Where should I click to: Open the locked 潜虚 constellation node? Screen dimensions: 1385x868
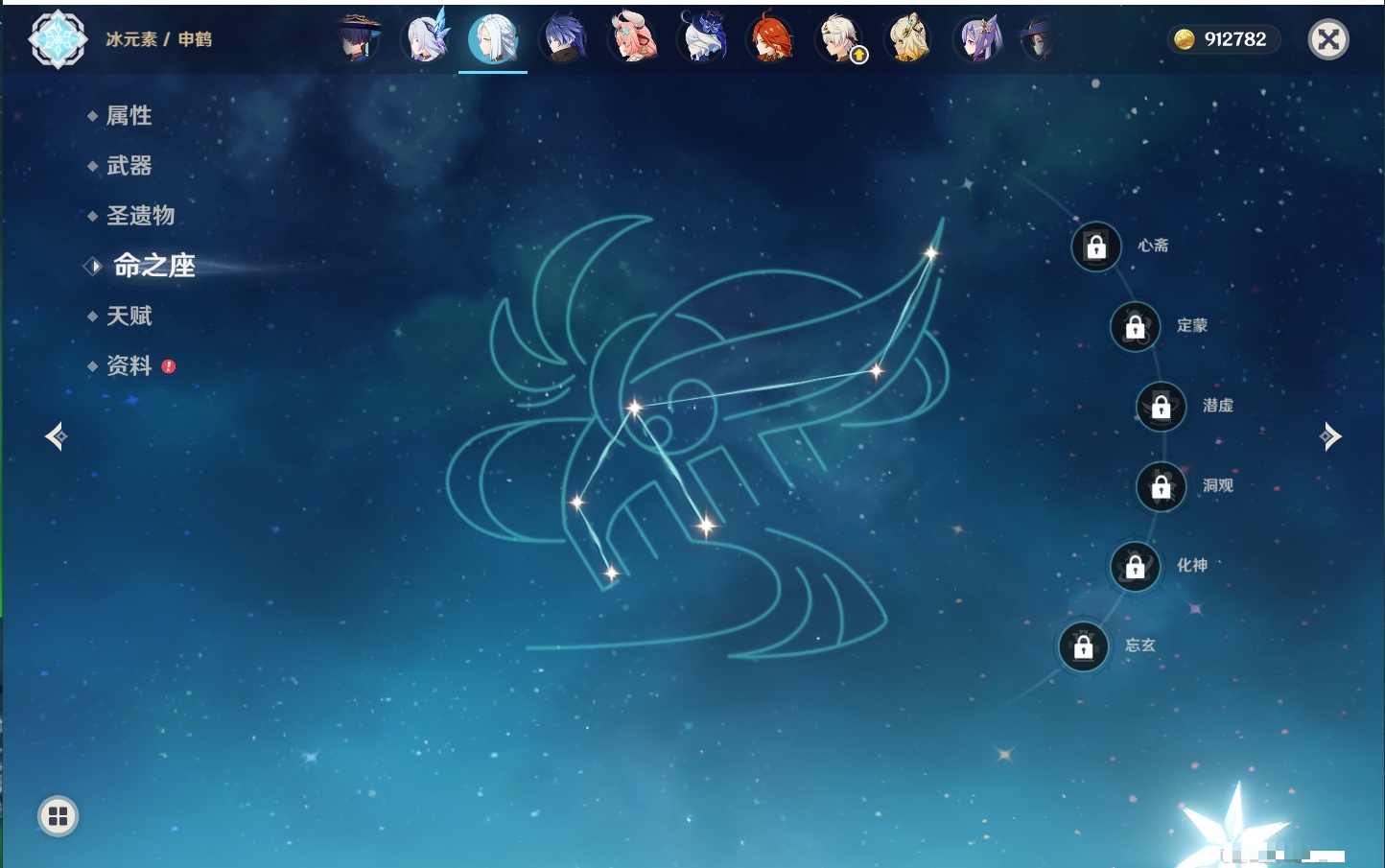pos(1161,407)
